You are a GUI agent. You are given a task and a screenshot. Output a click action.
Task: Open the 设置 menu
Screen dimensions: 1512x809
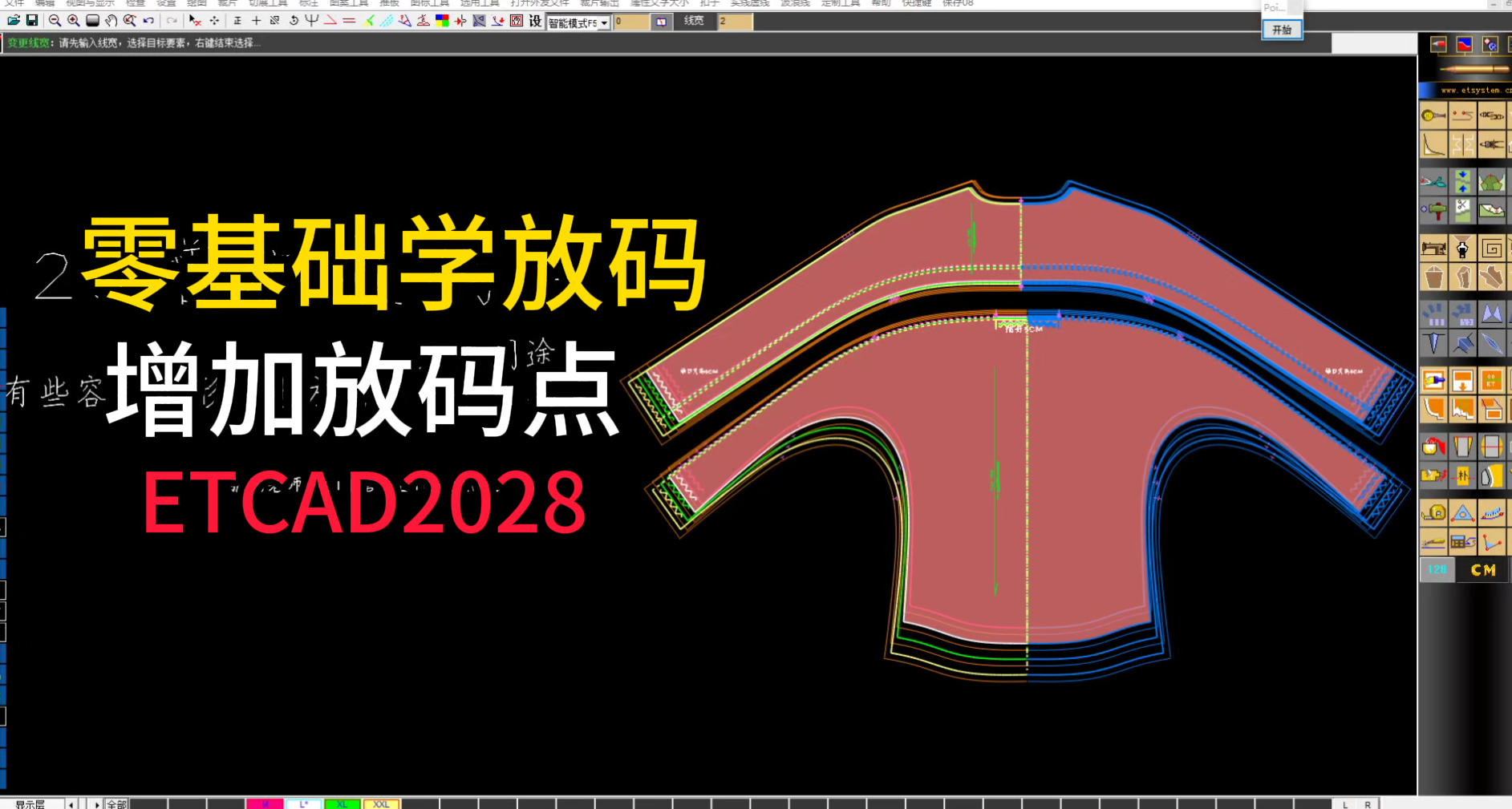[166, 3]
